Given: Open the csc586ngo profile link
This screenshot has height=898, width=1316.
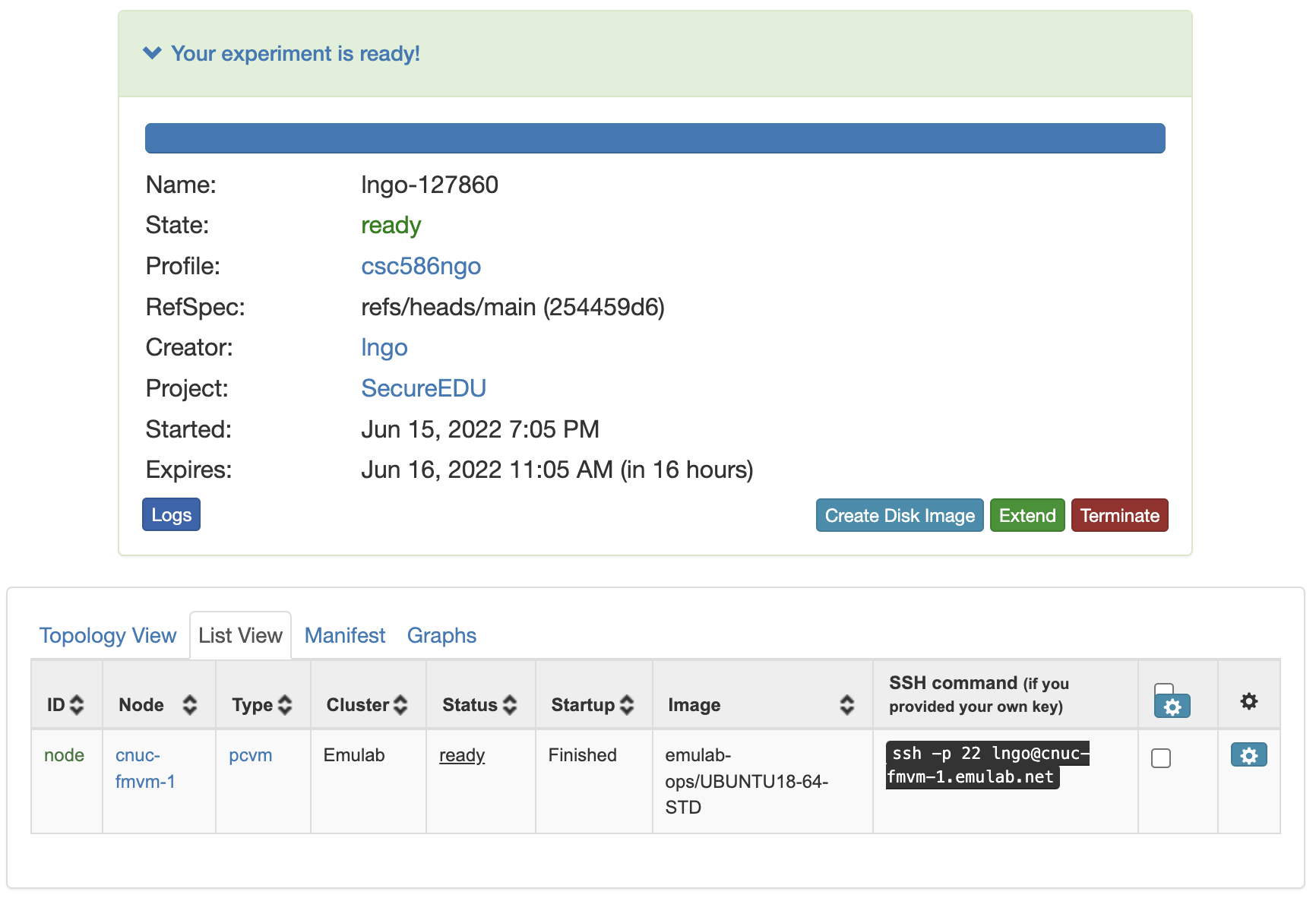Looking at the screenshot, I should tap(421, 266).
